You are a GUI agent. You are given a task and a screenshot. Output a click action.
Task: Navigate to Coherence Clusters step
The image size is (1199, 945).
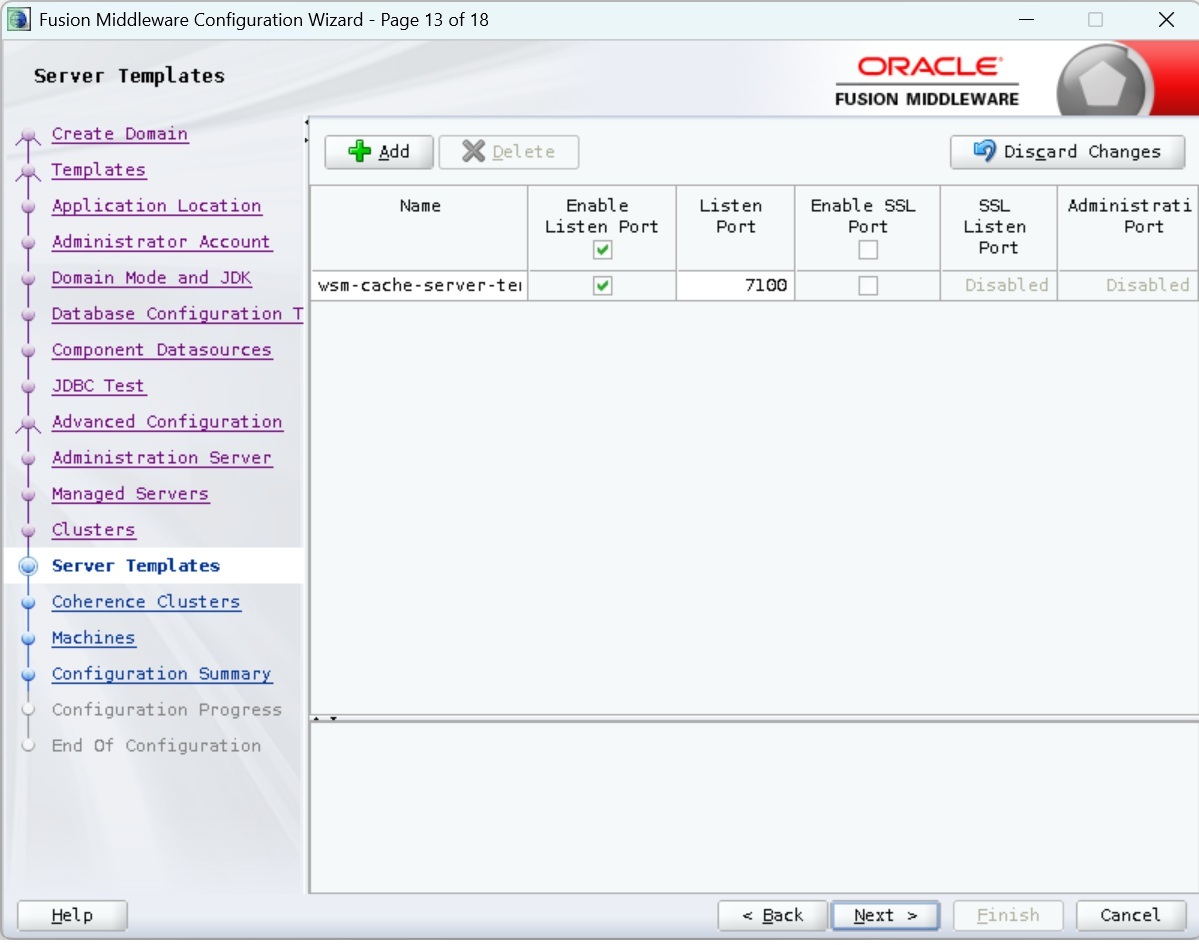click(146, 602)
